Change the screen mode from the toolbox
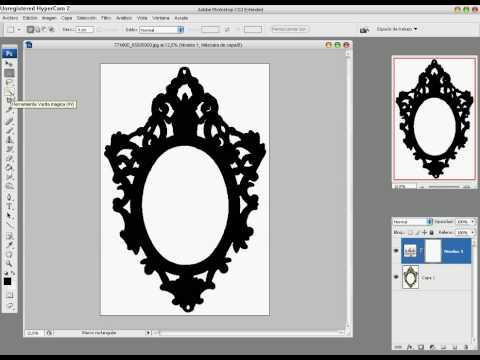 click(x=10, y=306)
